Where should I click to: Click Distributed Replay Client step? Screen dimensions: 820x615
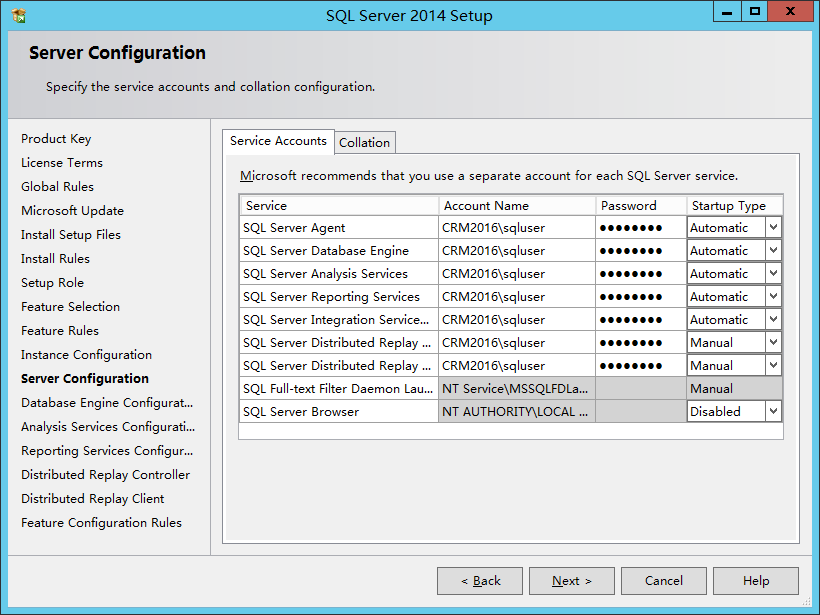tap(93, 499)
